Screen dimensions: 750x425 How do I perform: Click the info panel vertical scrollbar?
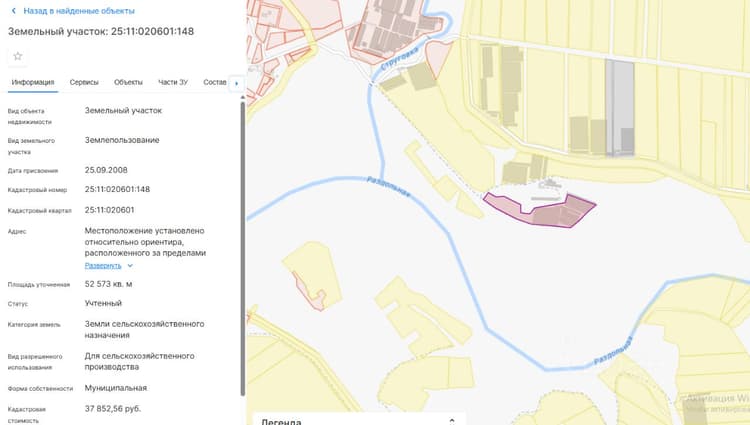243,246
